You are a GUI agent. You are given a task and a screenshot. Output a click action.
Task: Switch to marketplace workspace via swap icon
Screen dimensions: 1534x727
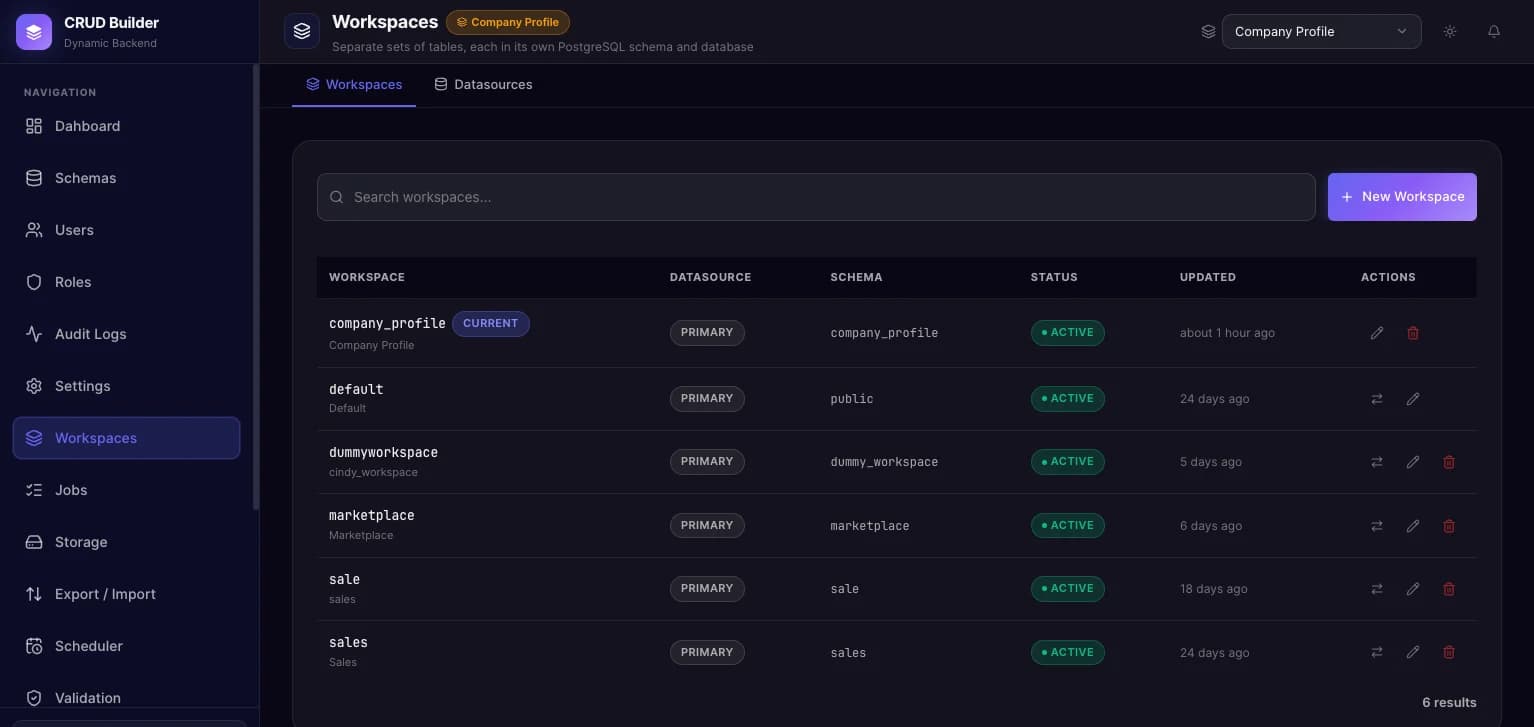point(1377,526)
